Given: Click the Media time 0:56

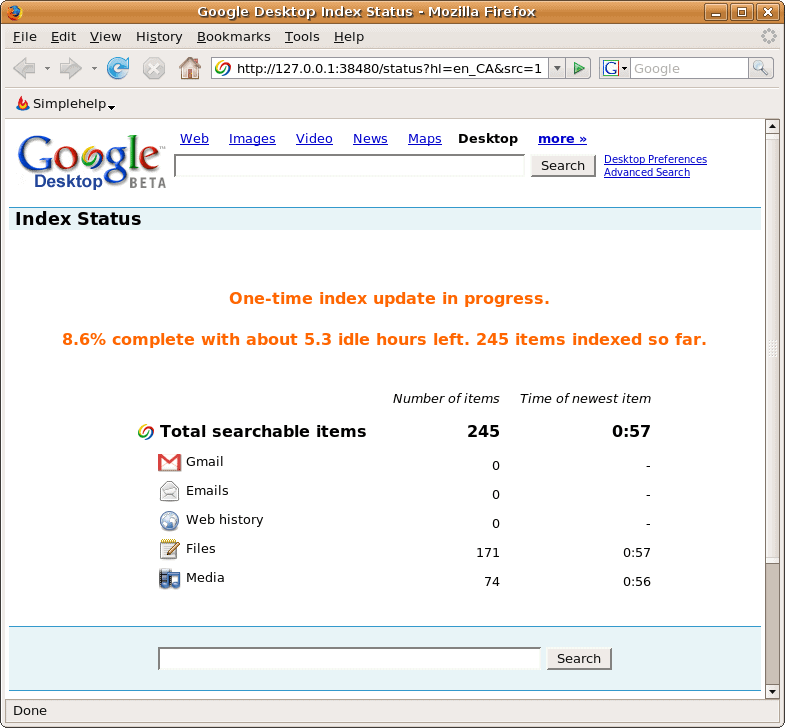Looking at the screenshot, I should [636, 581].
